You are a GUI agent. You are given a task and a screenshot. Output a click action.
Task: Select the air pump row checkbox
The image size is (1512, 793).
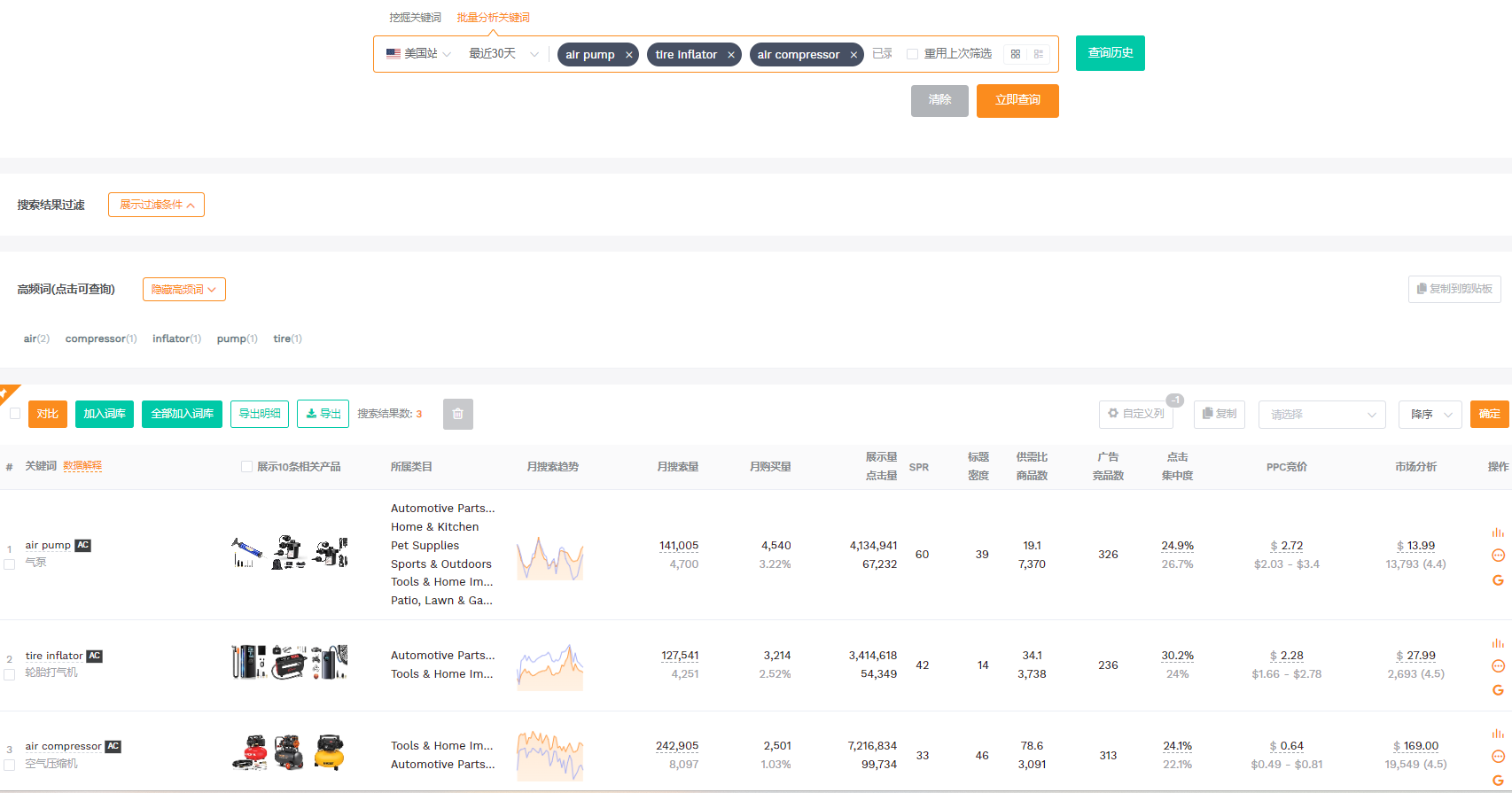click(x=10, y=564)
